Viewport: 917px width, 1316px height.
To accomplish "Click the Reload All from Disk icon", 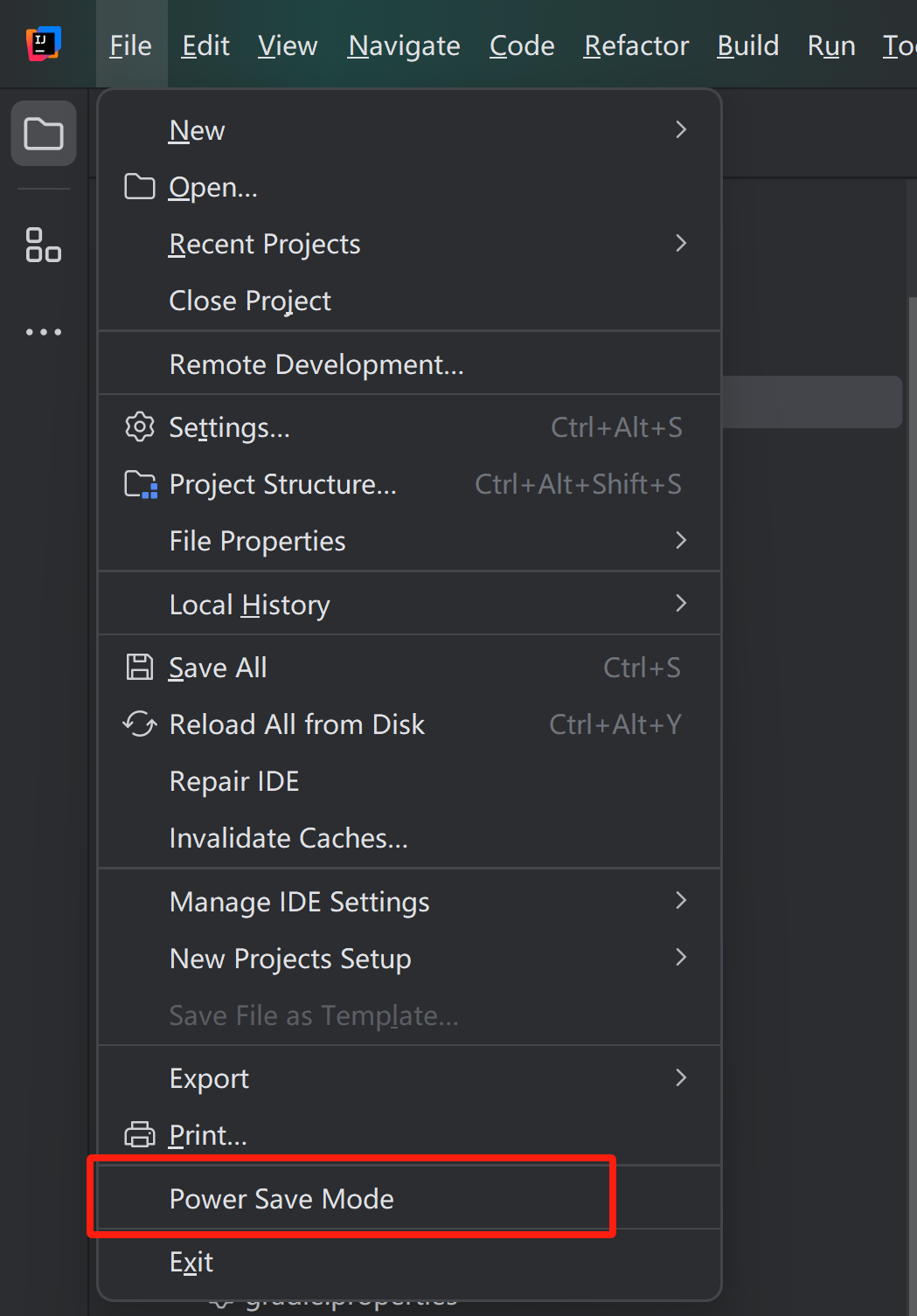I will coord(140,724).
